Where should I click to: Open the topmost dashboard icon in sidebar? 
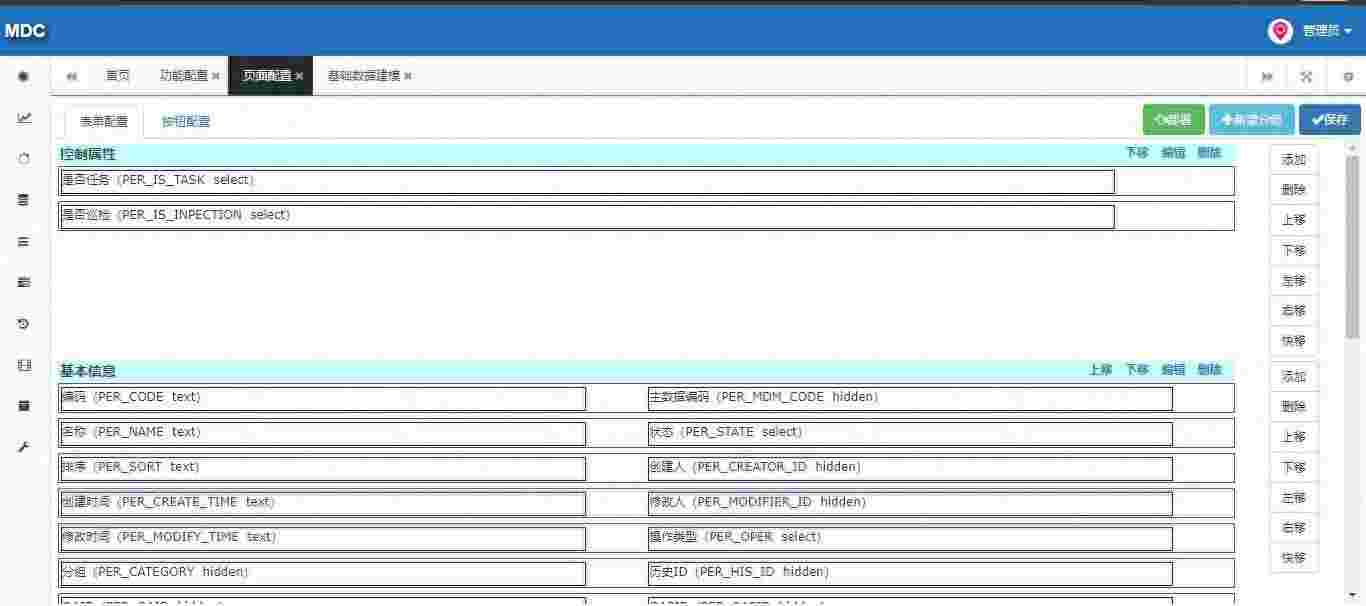tap(24, 76)
